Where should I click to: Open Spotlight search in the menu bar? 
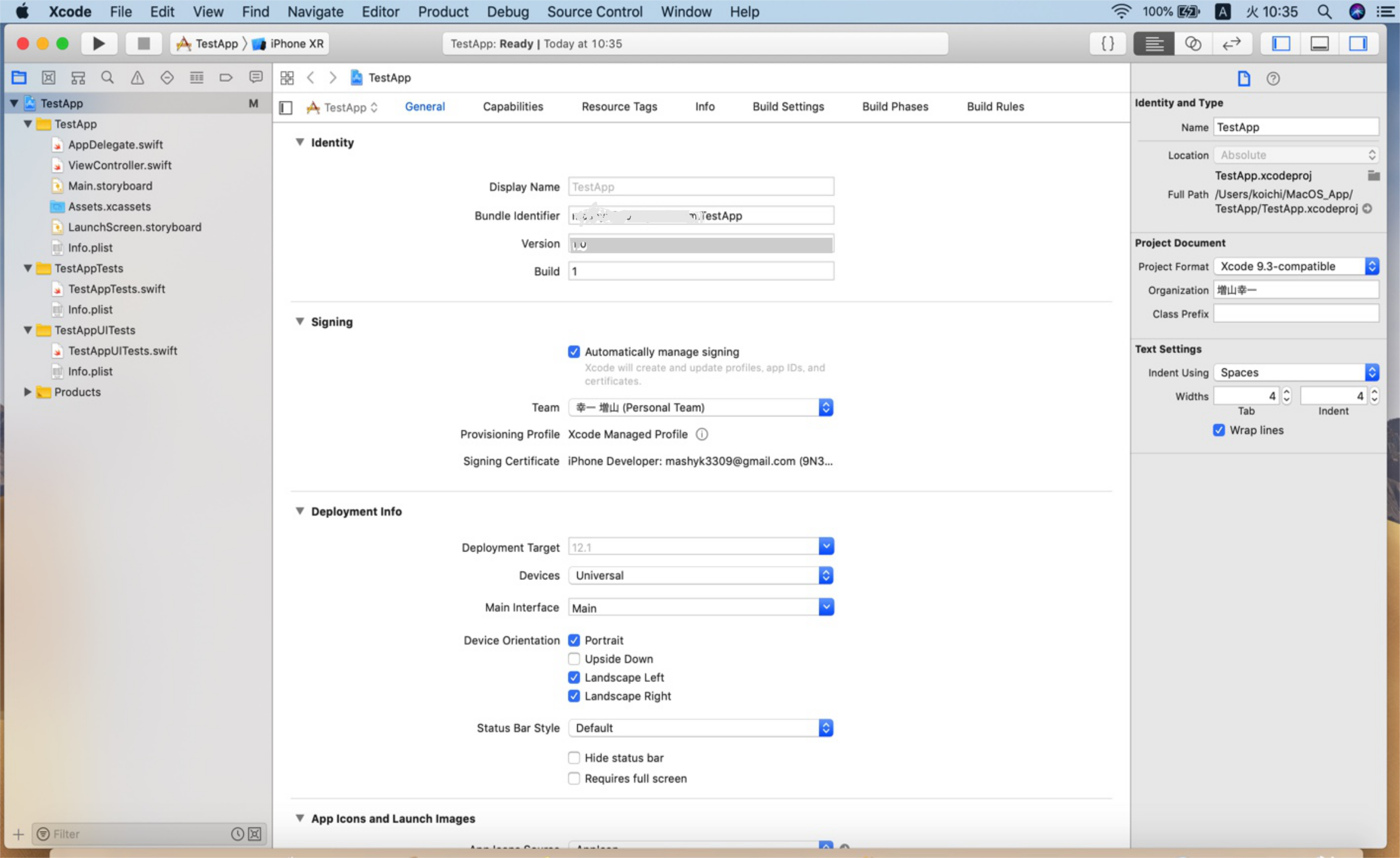1323,12
